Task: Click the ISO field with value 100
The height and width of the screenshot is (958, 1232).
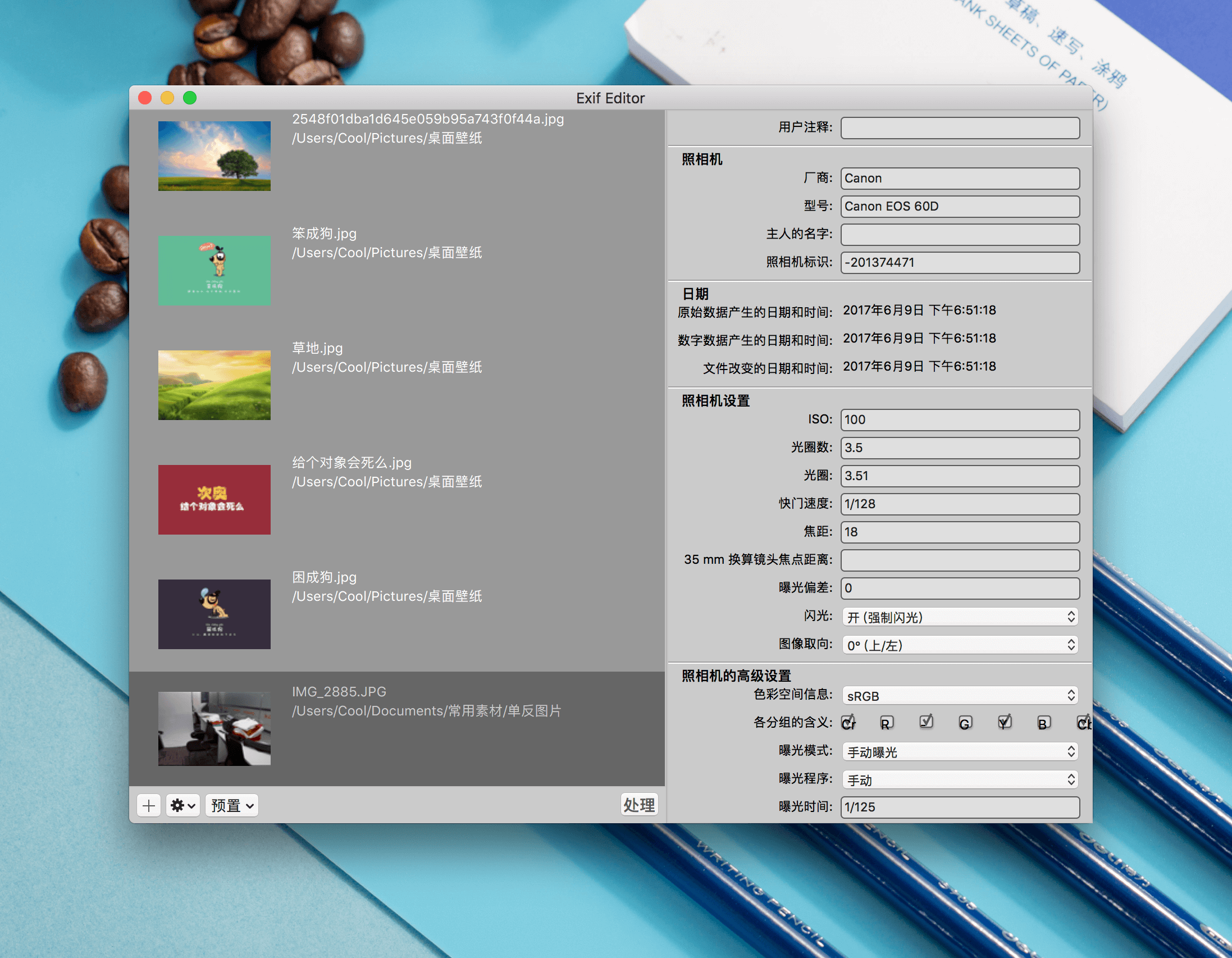Action: click(960, 420)
